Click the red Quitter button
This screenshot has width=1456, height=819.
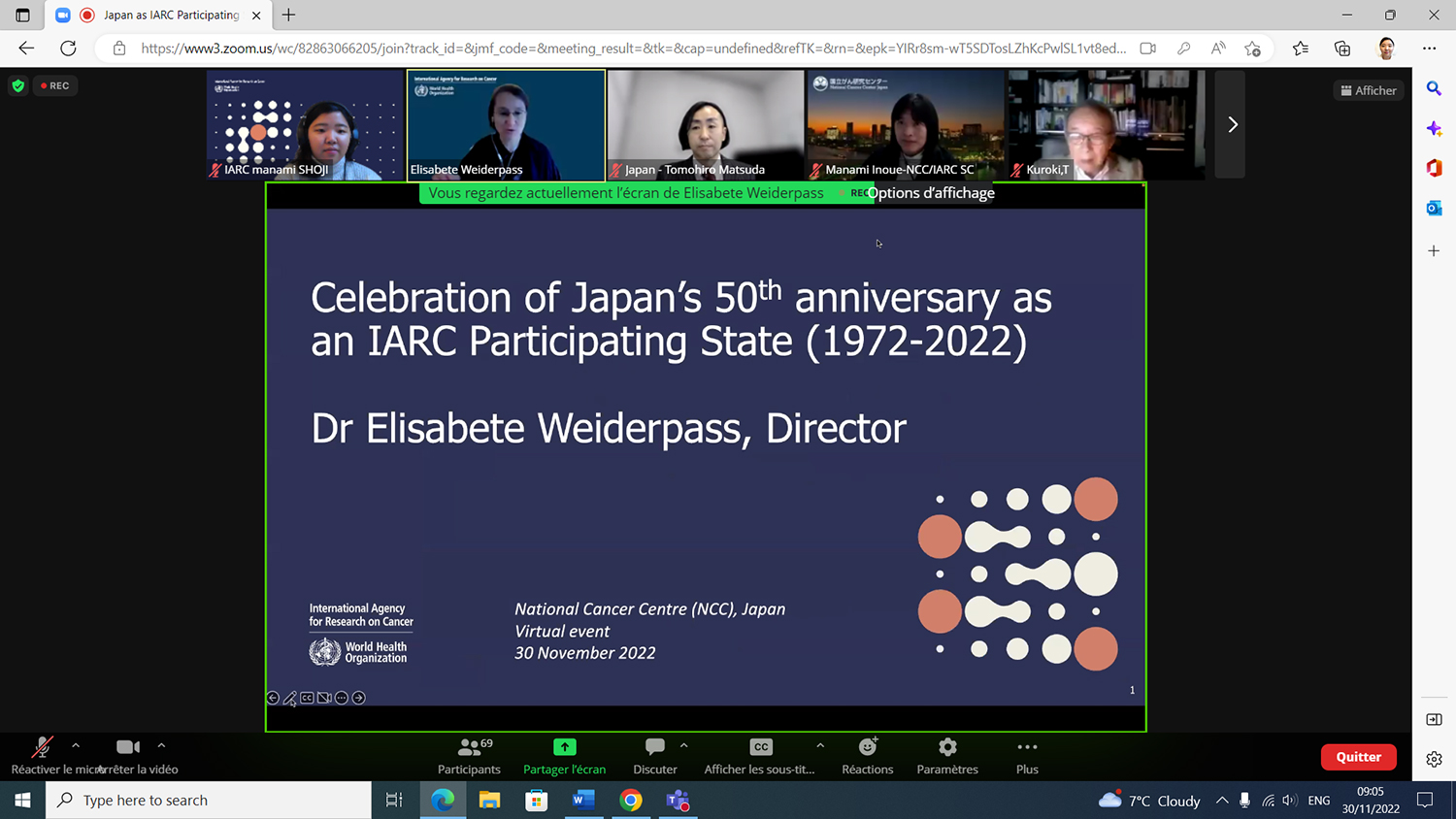1358,757
